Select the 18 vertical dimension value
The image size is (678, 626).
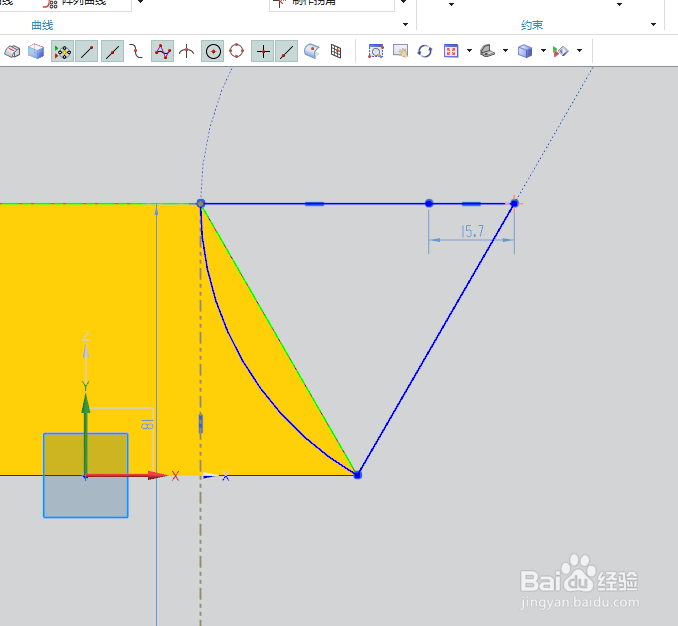point(147,425)
